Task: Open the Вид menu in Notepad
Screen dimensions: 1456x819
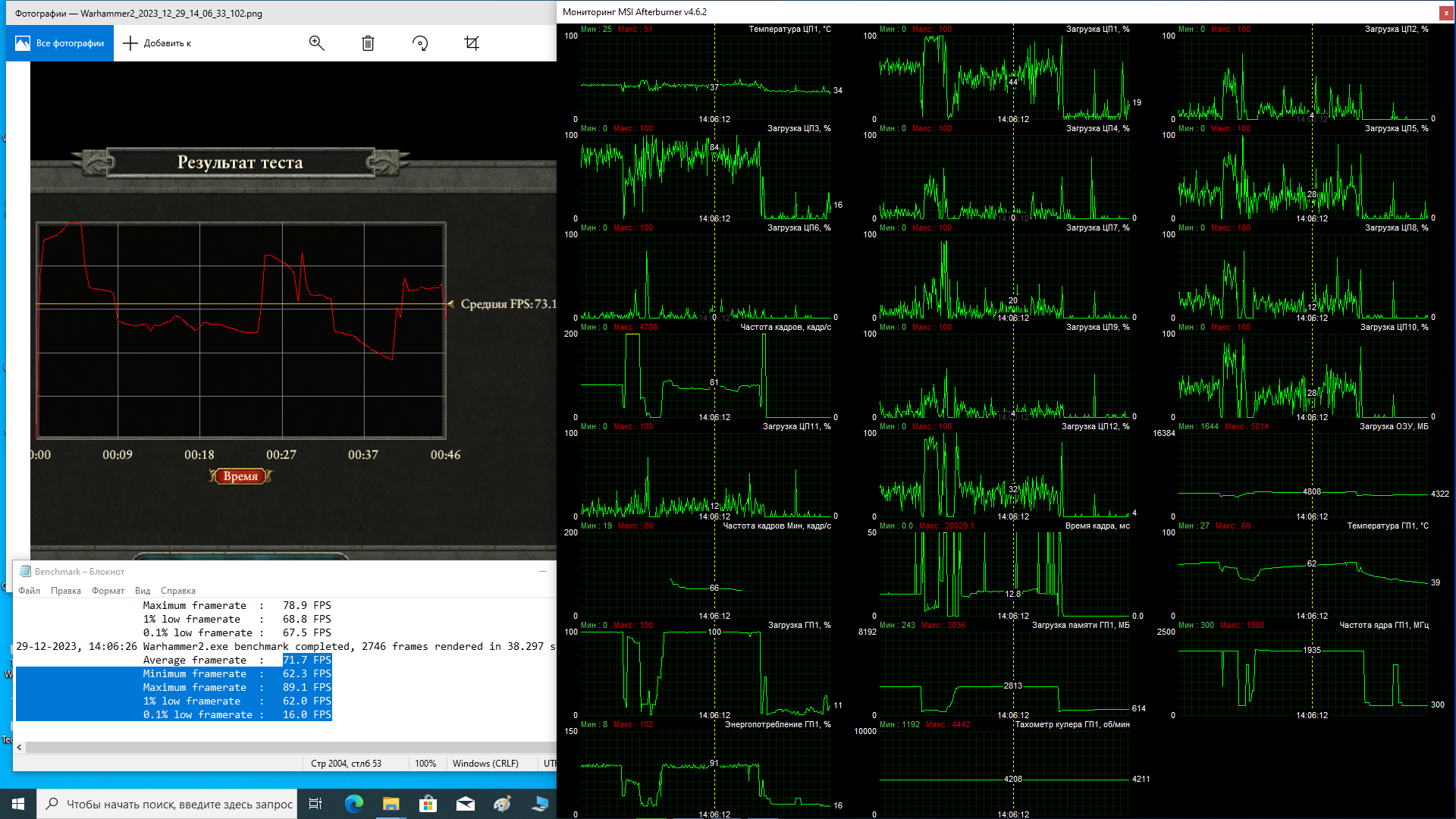Action: (143, 591)
